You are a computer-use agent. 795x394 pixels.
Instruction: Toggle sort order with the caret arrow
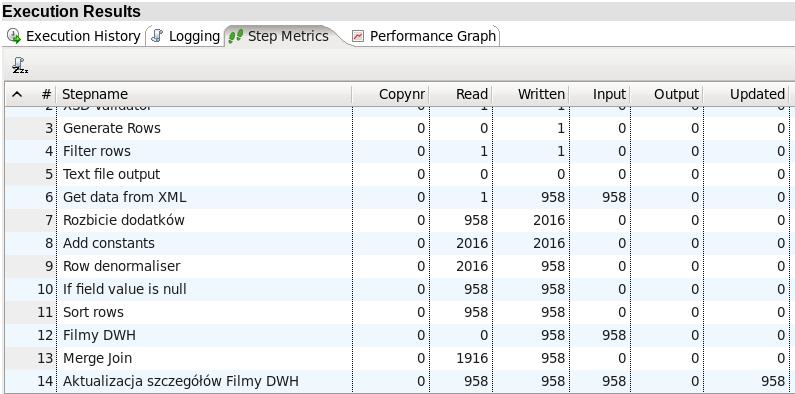point(17,94)
